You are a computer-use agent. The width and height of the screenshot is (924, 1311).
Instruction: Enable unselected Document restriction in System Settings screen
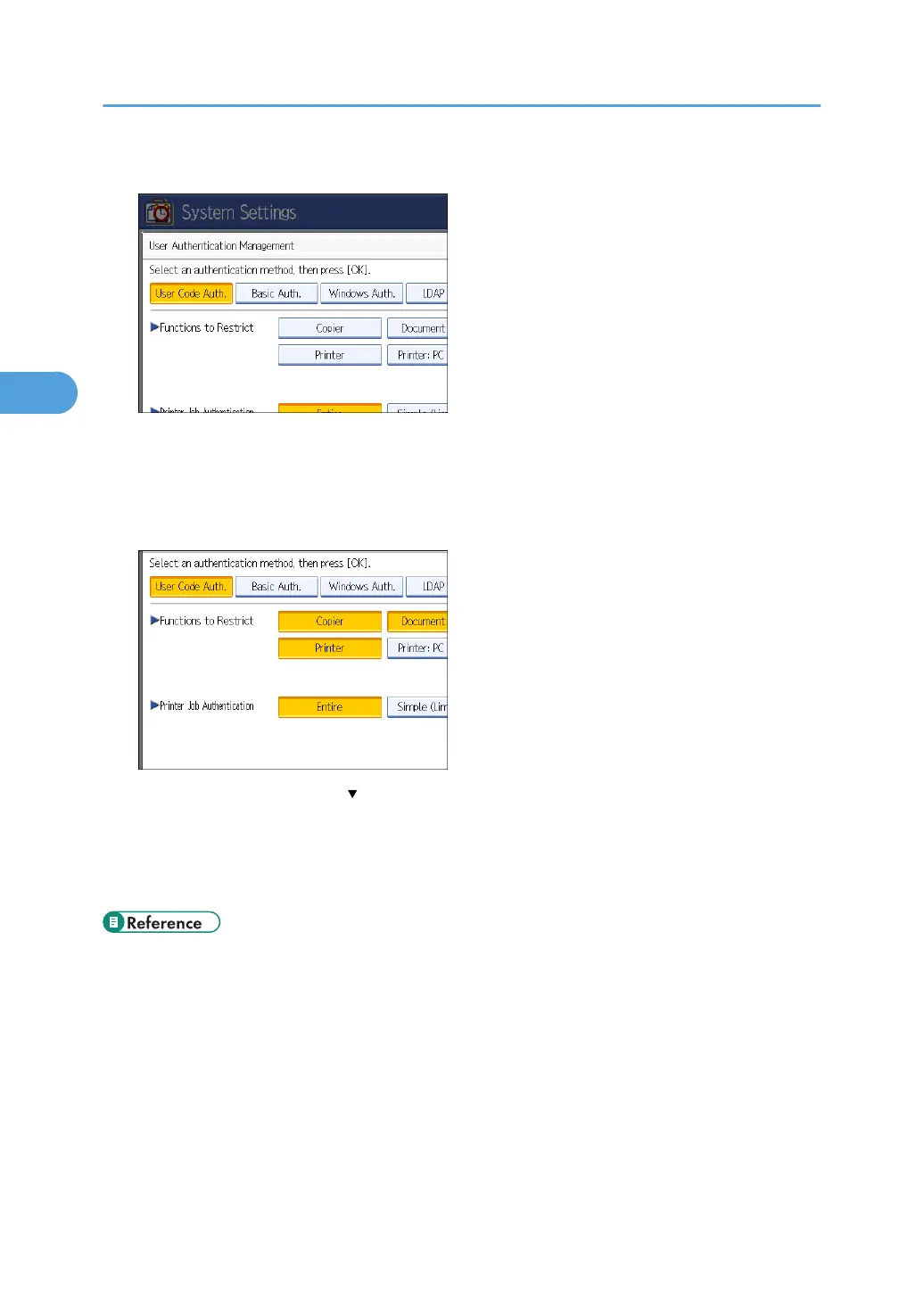[417, 328]
